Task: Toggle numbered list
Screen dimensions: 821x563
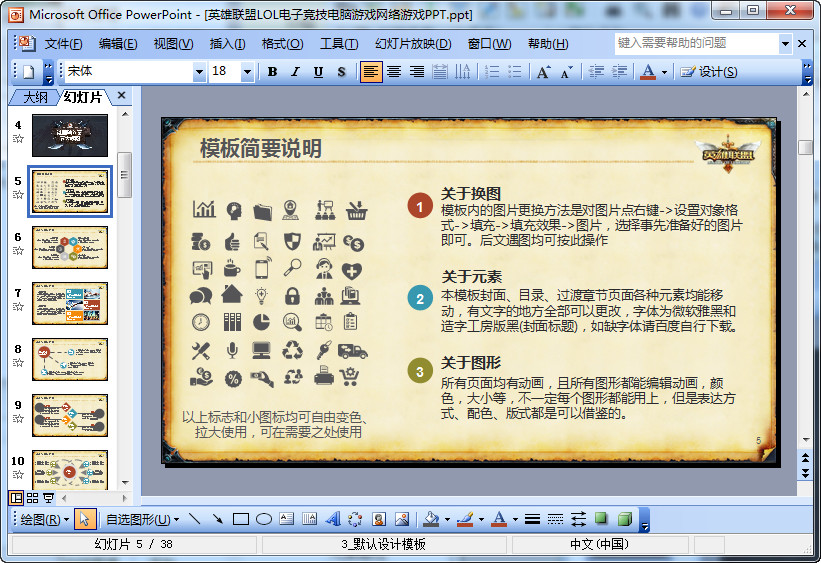Action: [x=492, y=72]
